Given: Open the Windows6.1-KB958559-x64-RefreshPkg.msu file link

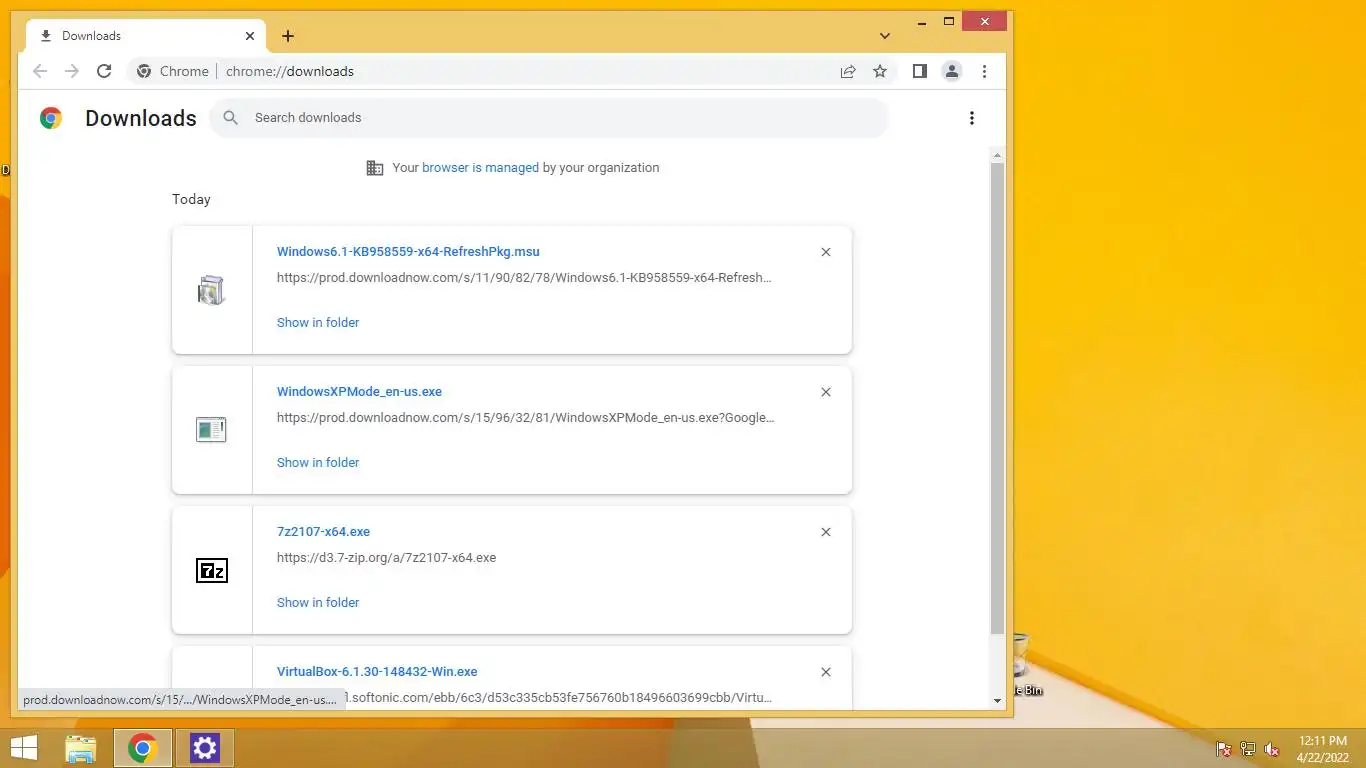Looking at the screenshot, I should coord(408,252).
